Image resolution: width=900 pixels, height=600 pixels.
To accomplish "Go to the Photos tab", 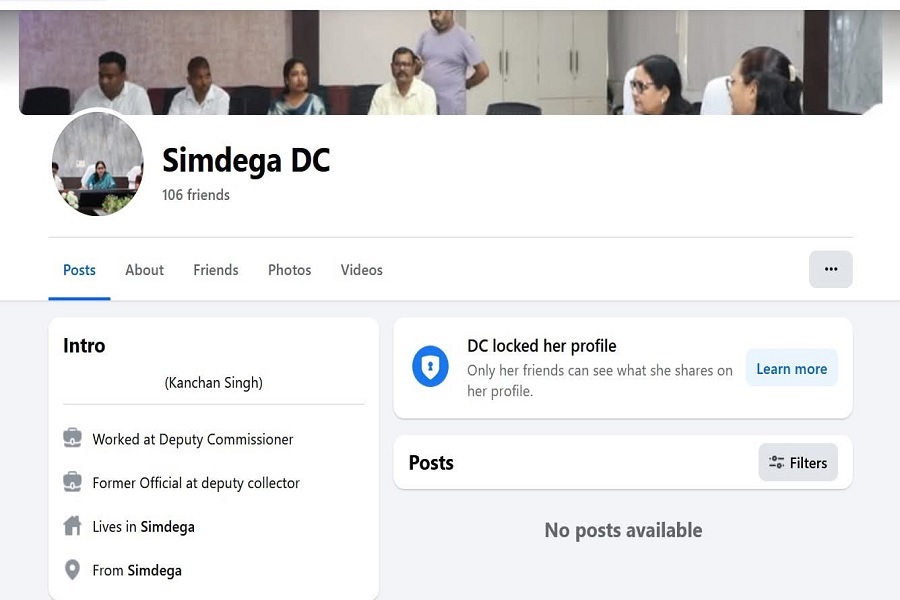I will tap(289, 270).
